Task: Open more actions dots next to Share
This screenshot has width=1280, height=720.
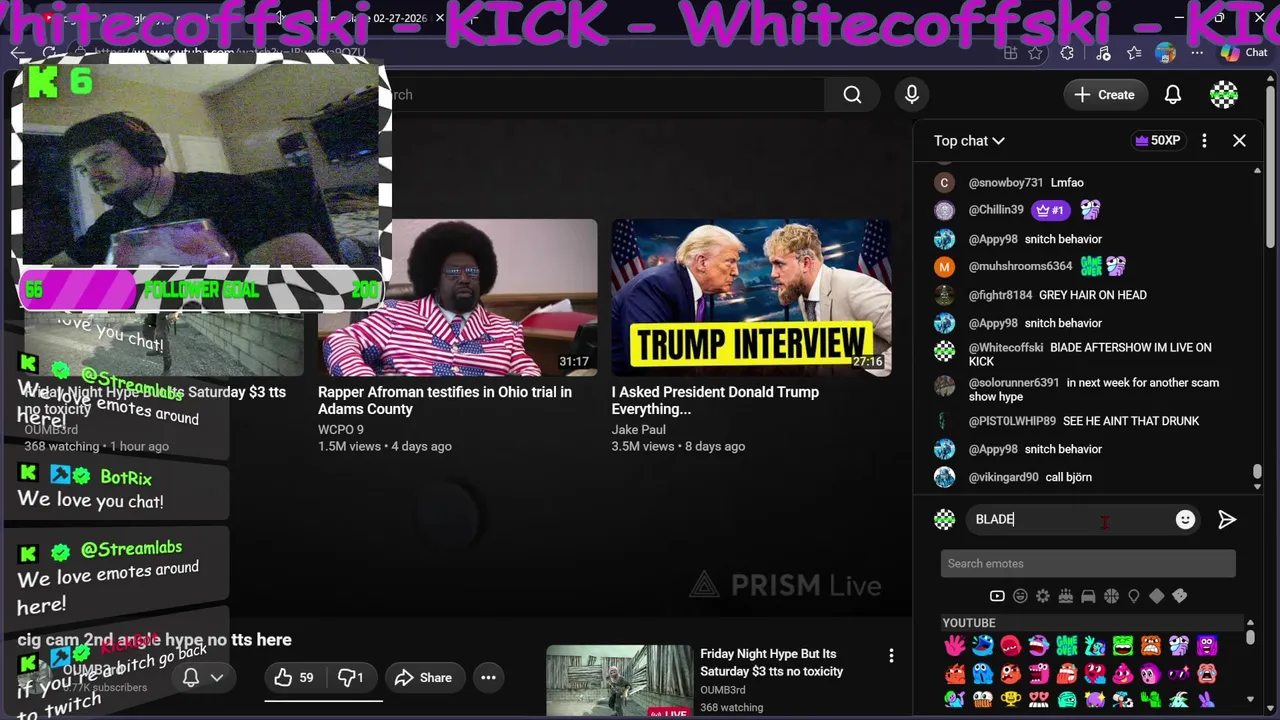Action: pyautogui.click(x=488, y=678)
